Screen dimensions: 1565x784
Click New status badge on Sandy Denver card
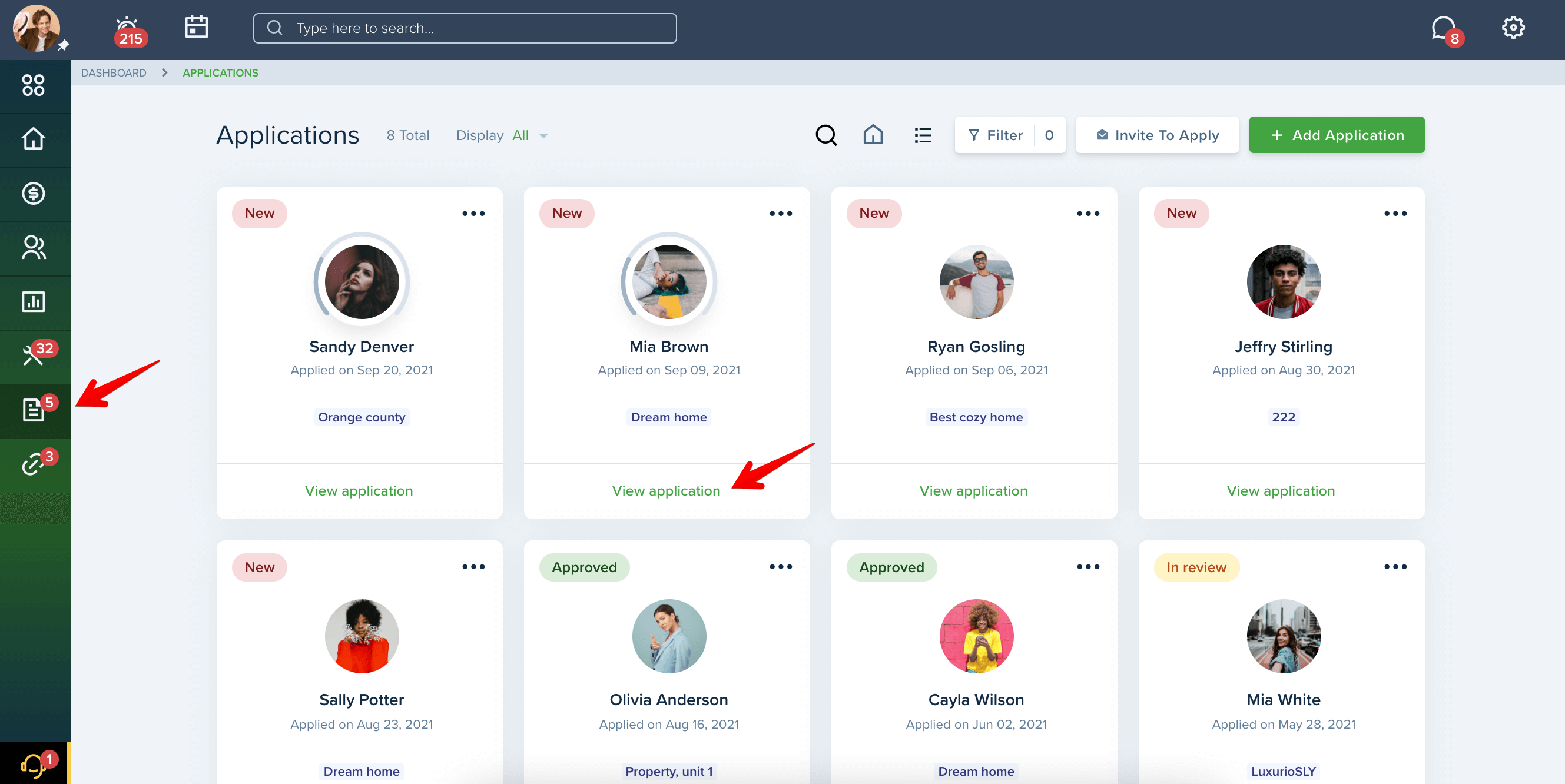[260, 213]
